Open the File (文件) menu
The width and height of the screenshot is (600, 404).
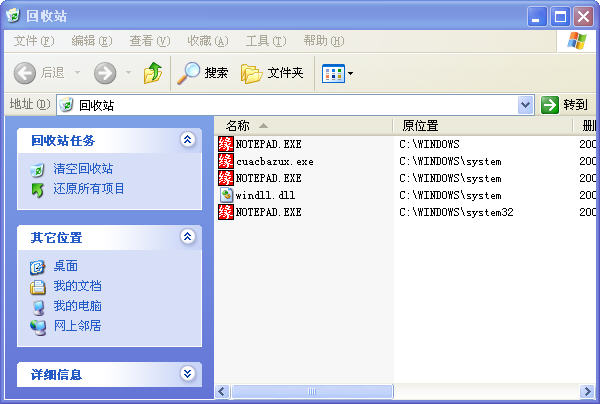pyautogui.click(x=34, y=41)
